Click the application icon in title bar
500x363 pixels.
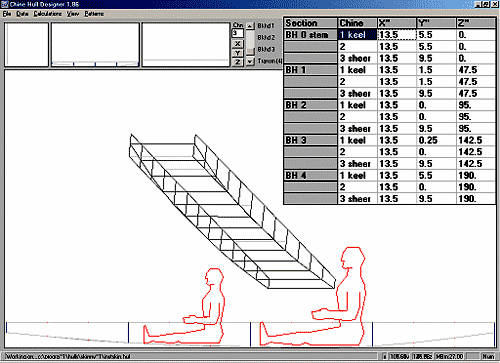[5, 4]
